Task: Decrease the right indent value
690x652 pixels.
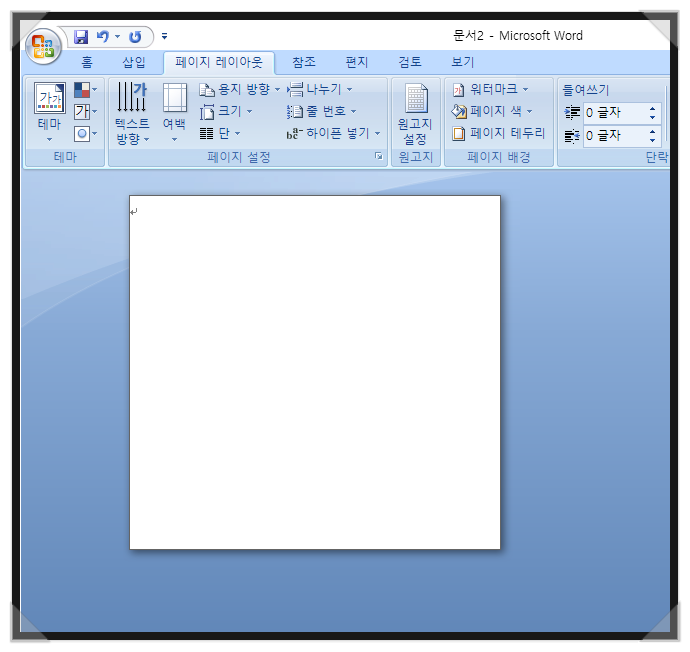Action: coord(653,141)
